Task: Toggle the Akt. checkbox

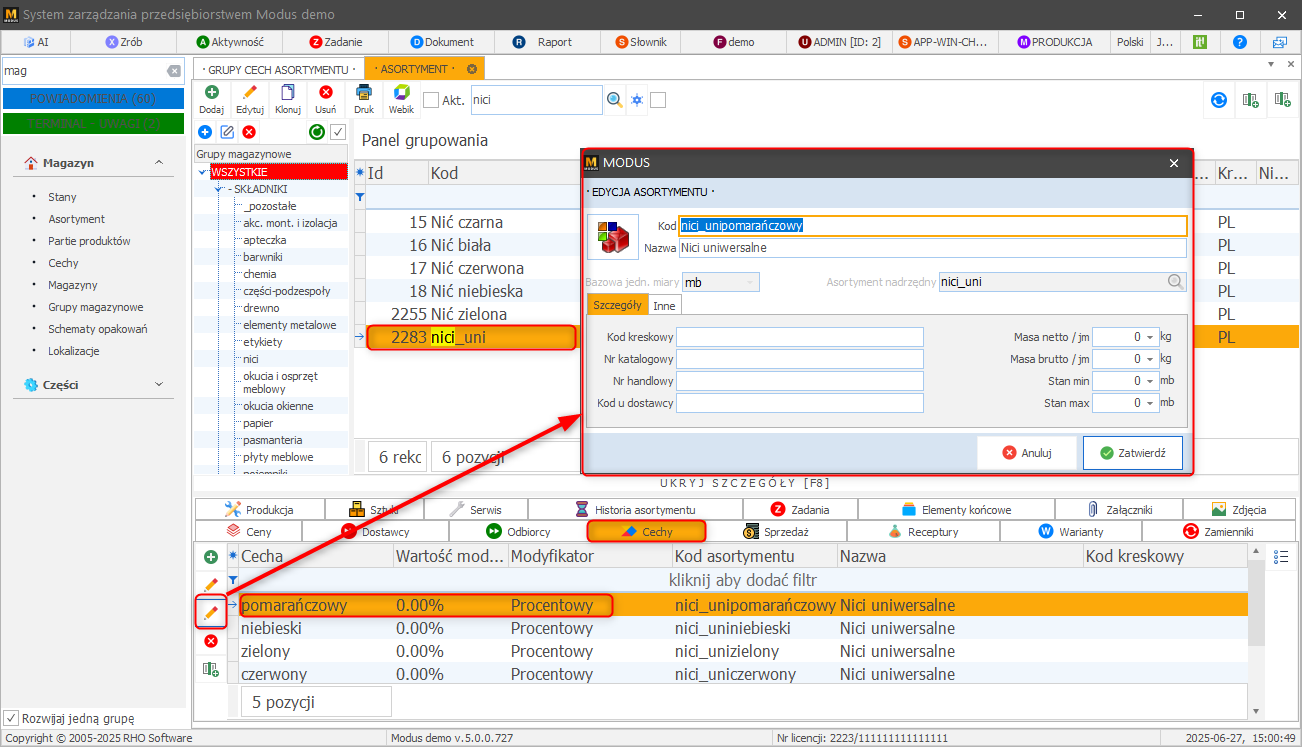Action: point(431,100)
